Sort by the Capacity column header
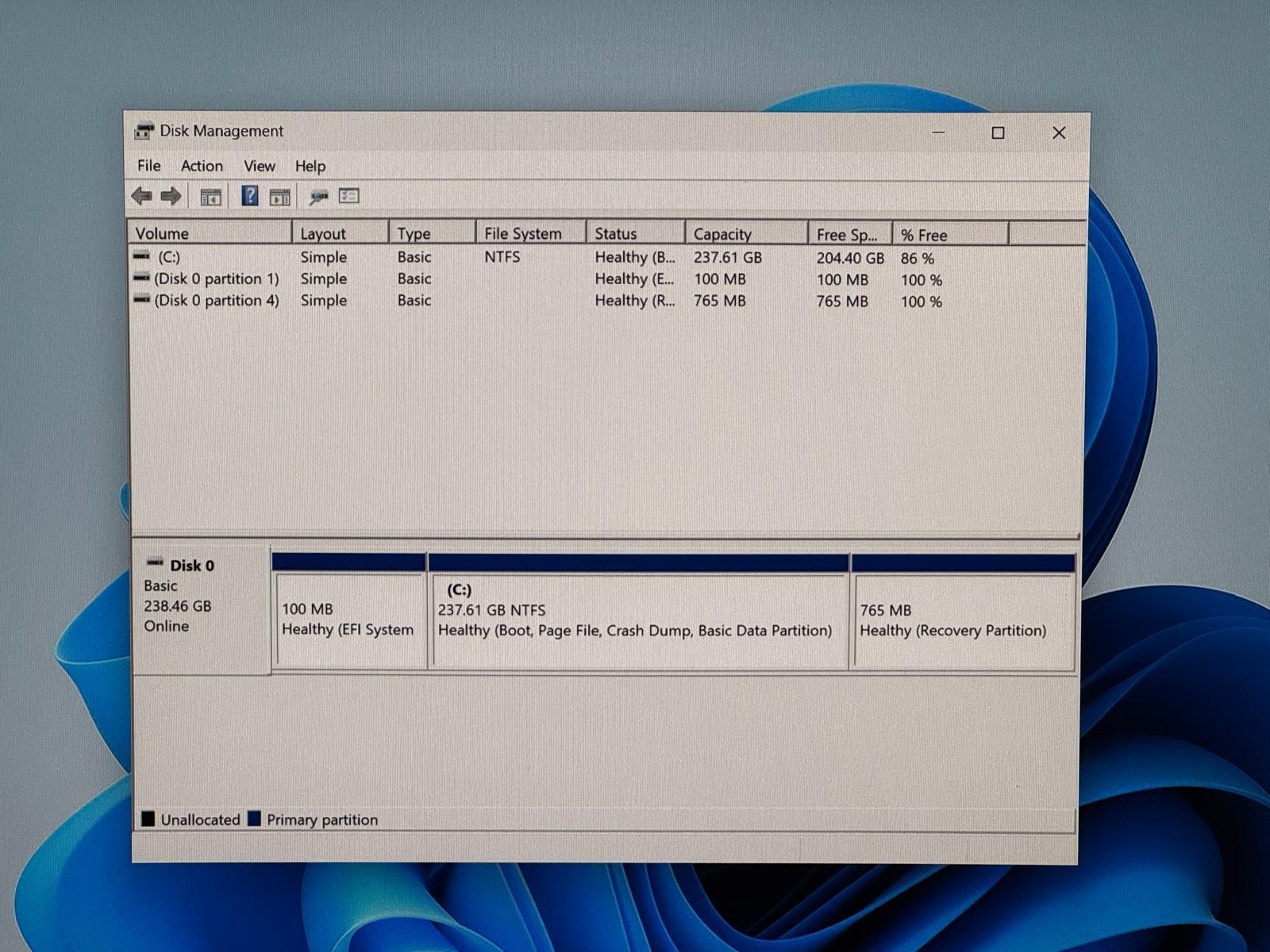Viewport: 1270px width, 952px height. point(747,234)
